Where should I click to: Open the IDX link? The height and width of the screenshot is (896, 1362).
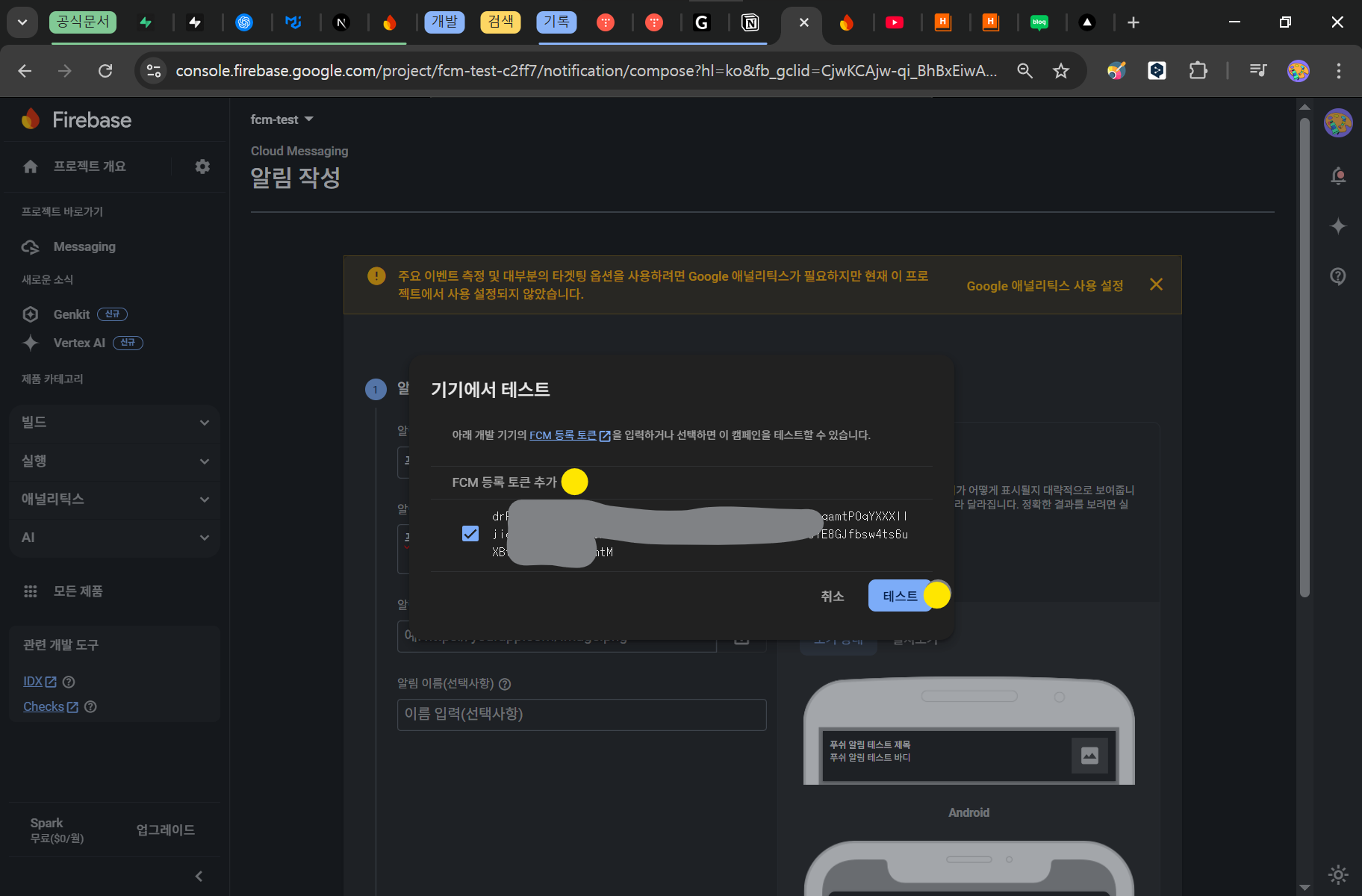pos(40,682)
